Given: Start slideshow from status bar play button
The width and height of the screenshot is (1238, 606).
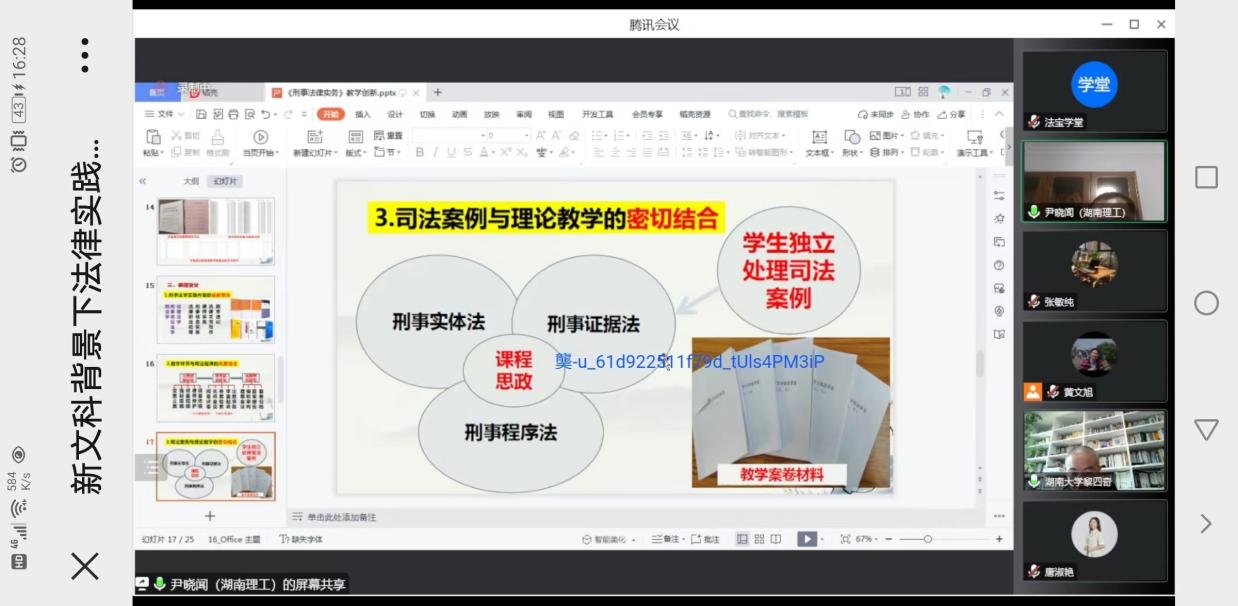Looking at the screenshot, I should [x=807, y=539].
